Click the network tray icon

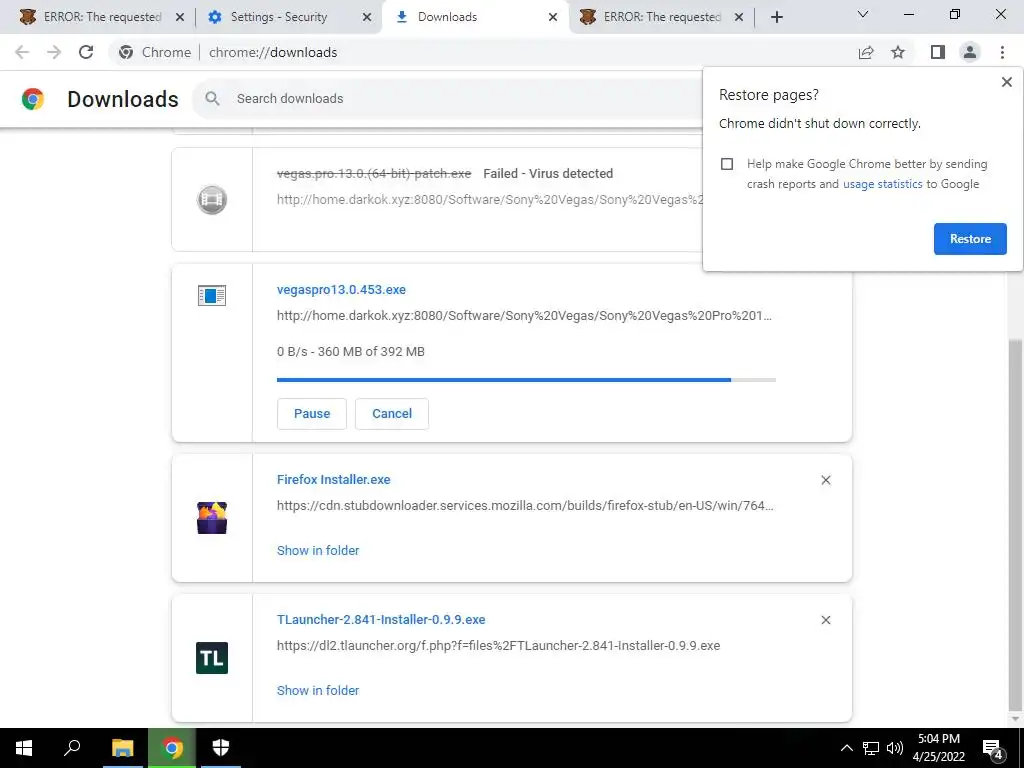click(x=871, y=748)
